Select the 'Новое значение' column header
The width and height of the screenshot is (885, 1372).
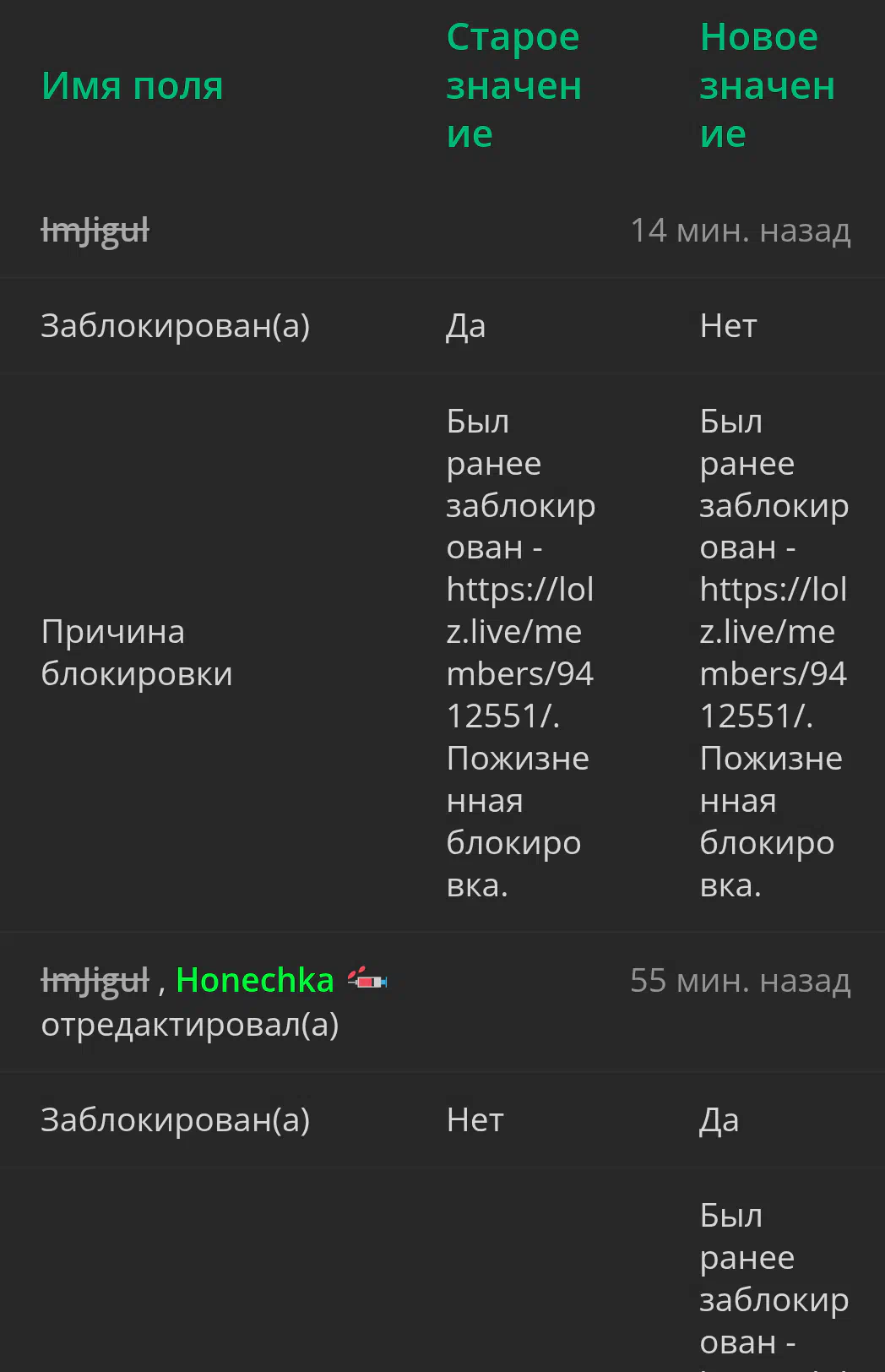coord(768,85)
